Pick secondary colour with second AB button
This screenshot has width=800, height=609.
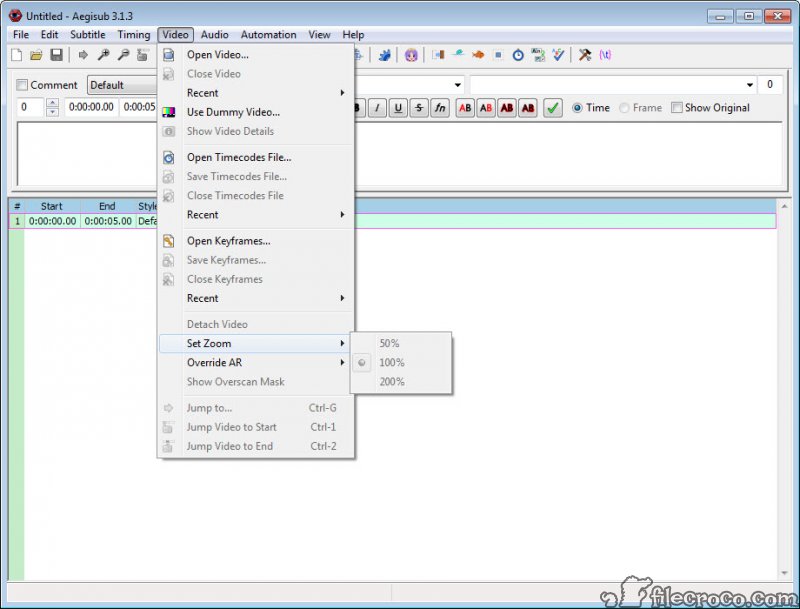[486, 108]
